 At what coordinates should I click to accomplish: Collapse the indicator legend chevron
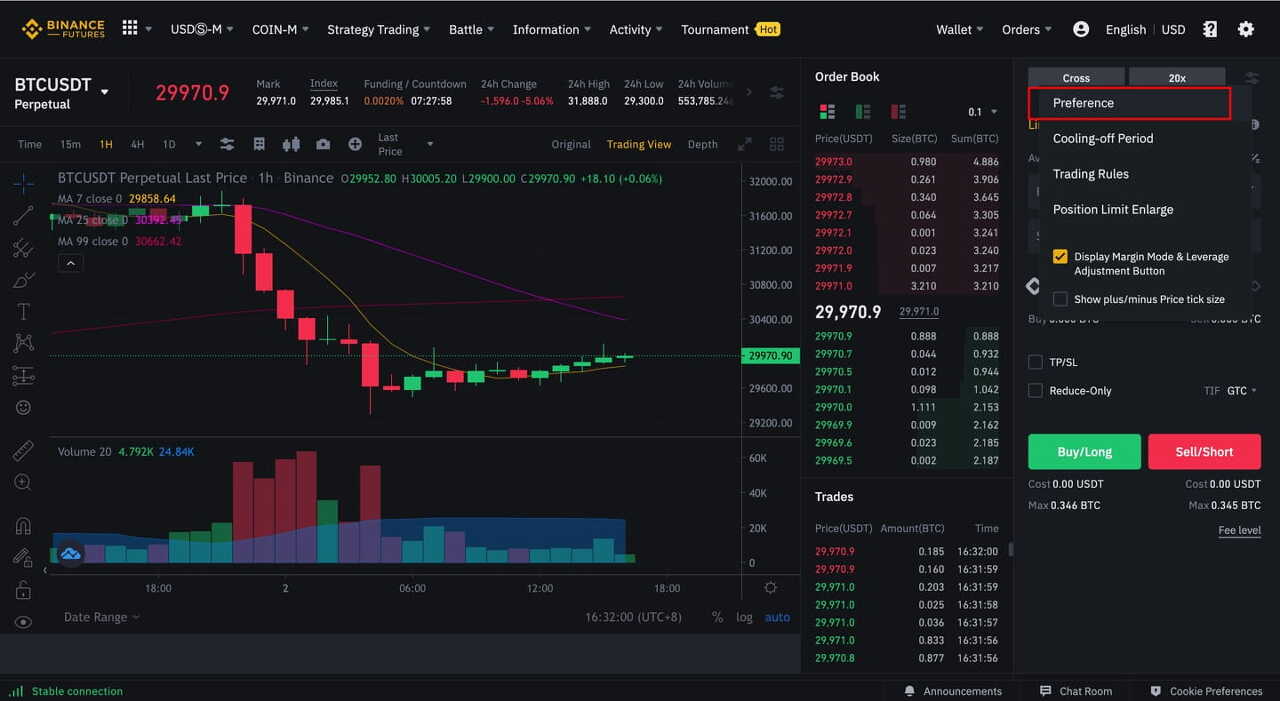click(x=70, y=263)
